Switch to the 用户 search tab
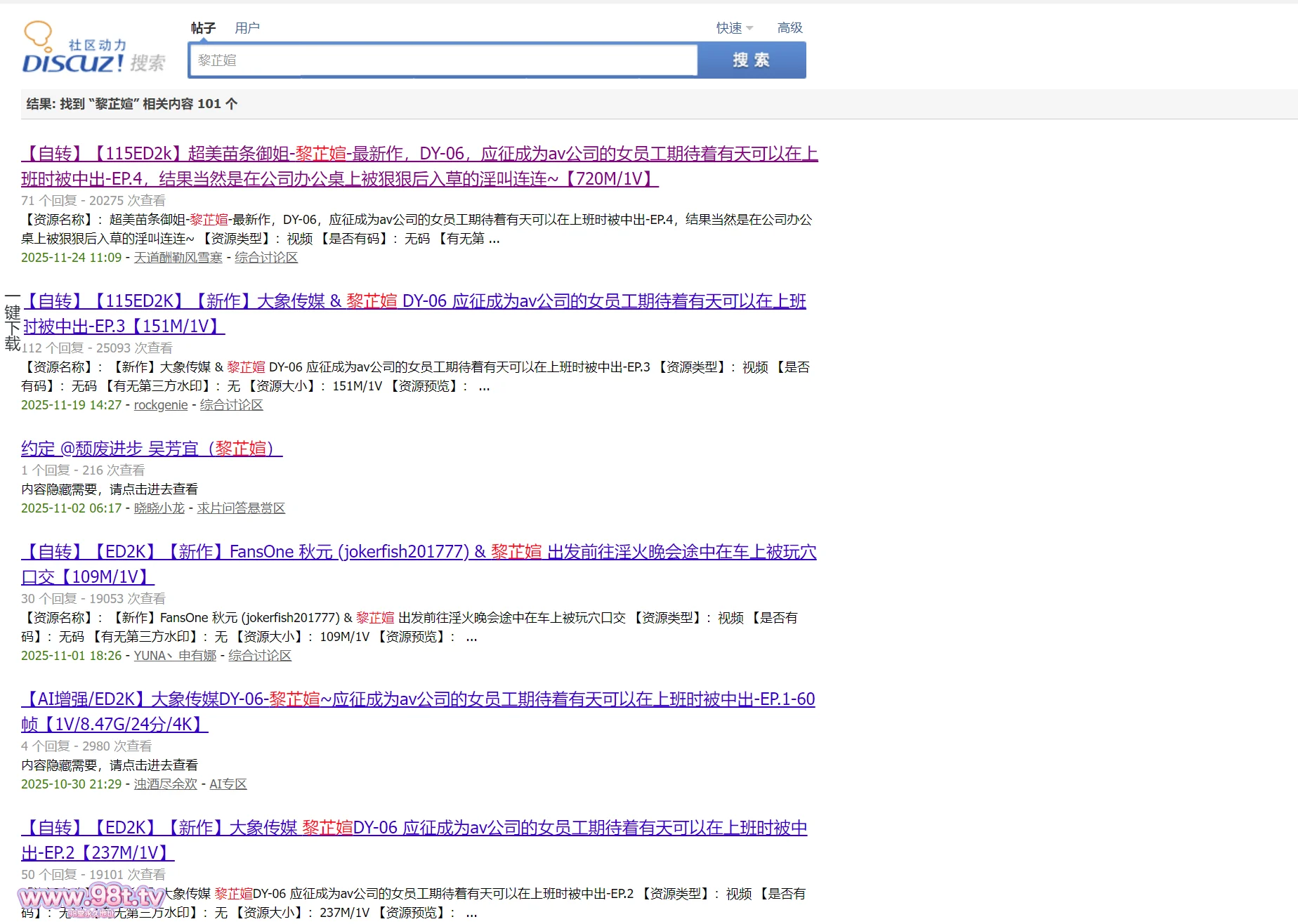 (x=247, y=28)
